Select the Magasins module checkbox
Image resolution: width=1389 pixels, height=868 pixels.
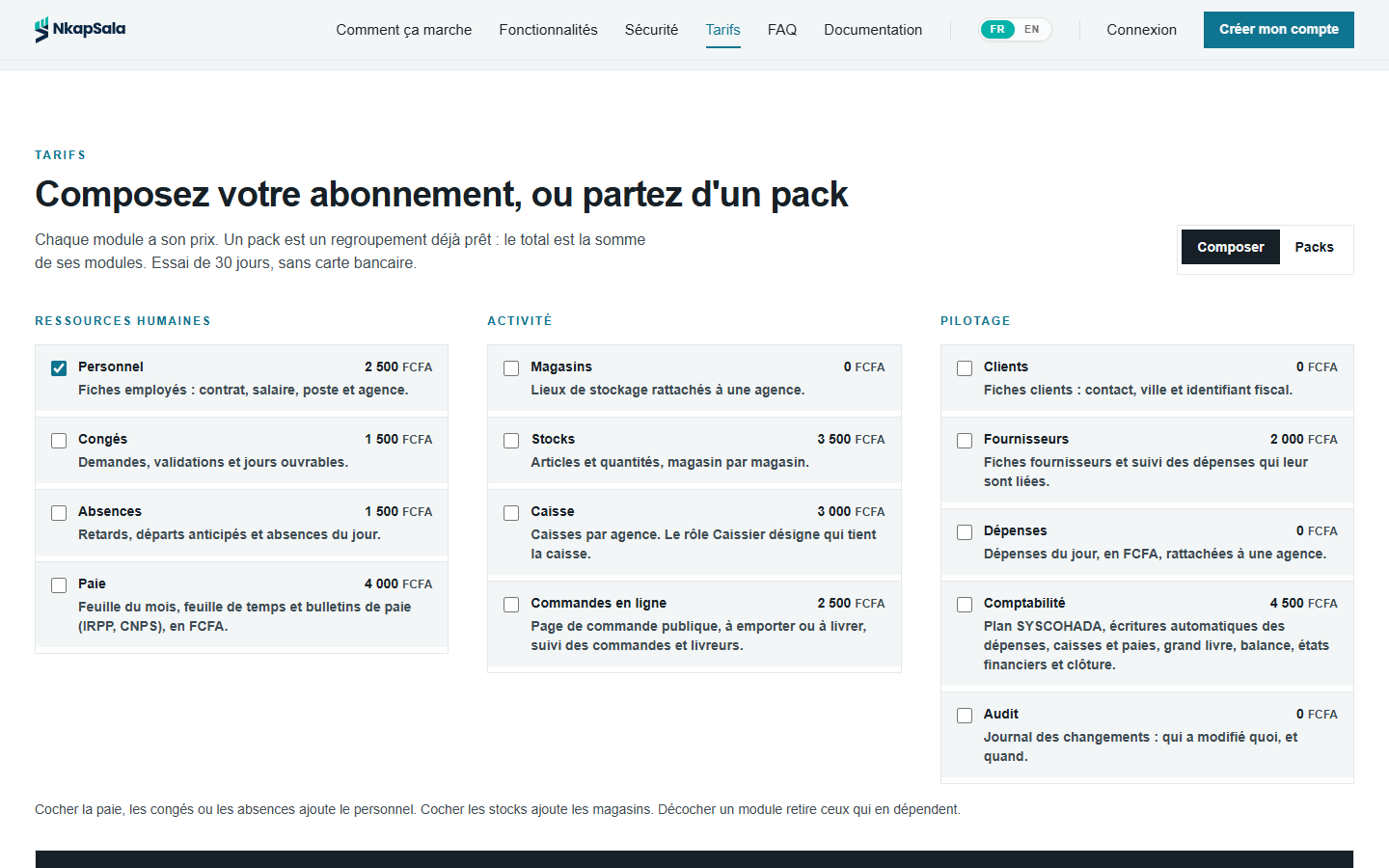[511, 368]
